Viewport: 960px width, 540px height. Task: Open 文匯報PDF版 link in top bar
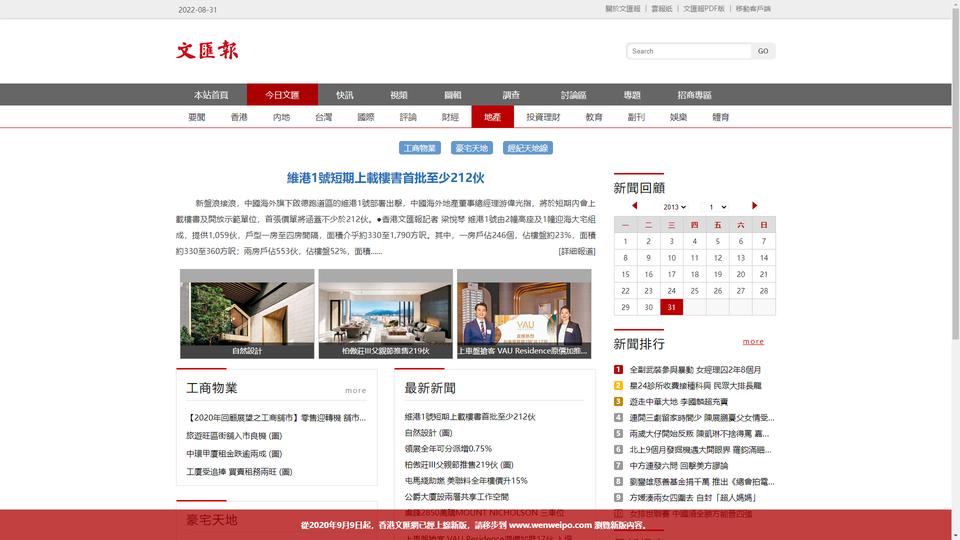point(703,9)
